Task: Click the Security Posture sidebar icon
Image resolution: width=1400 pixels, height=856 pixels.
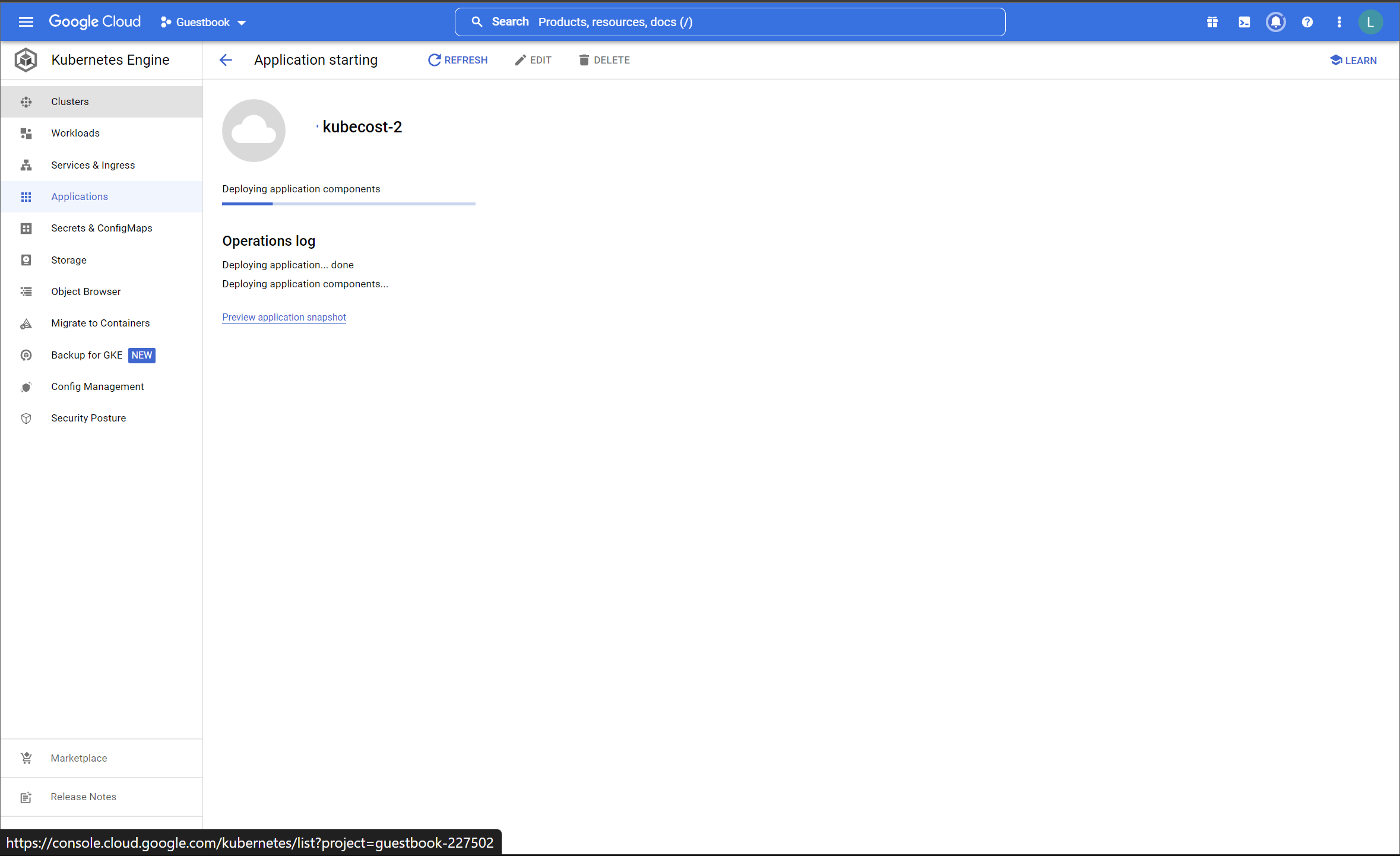Action: 27,418
